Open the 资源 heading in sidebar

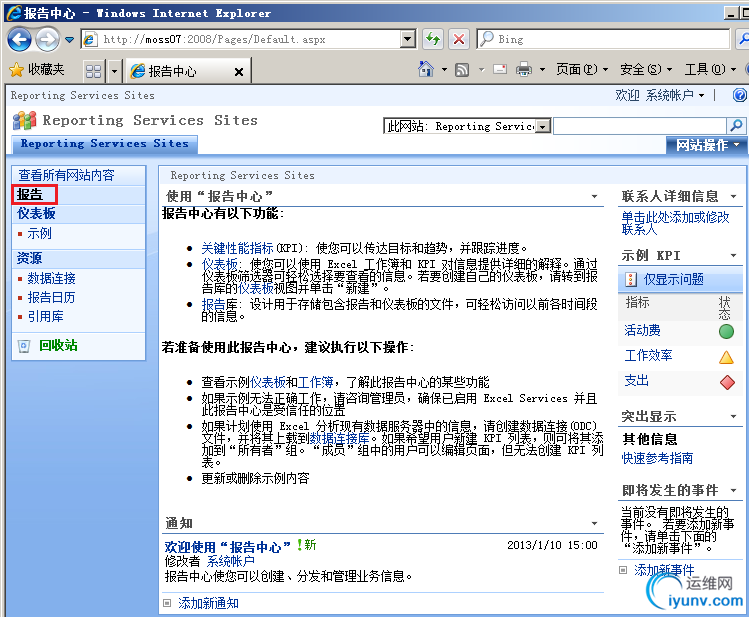(29, 258)
